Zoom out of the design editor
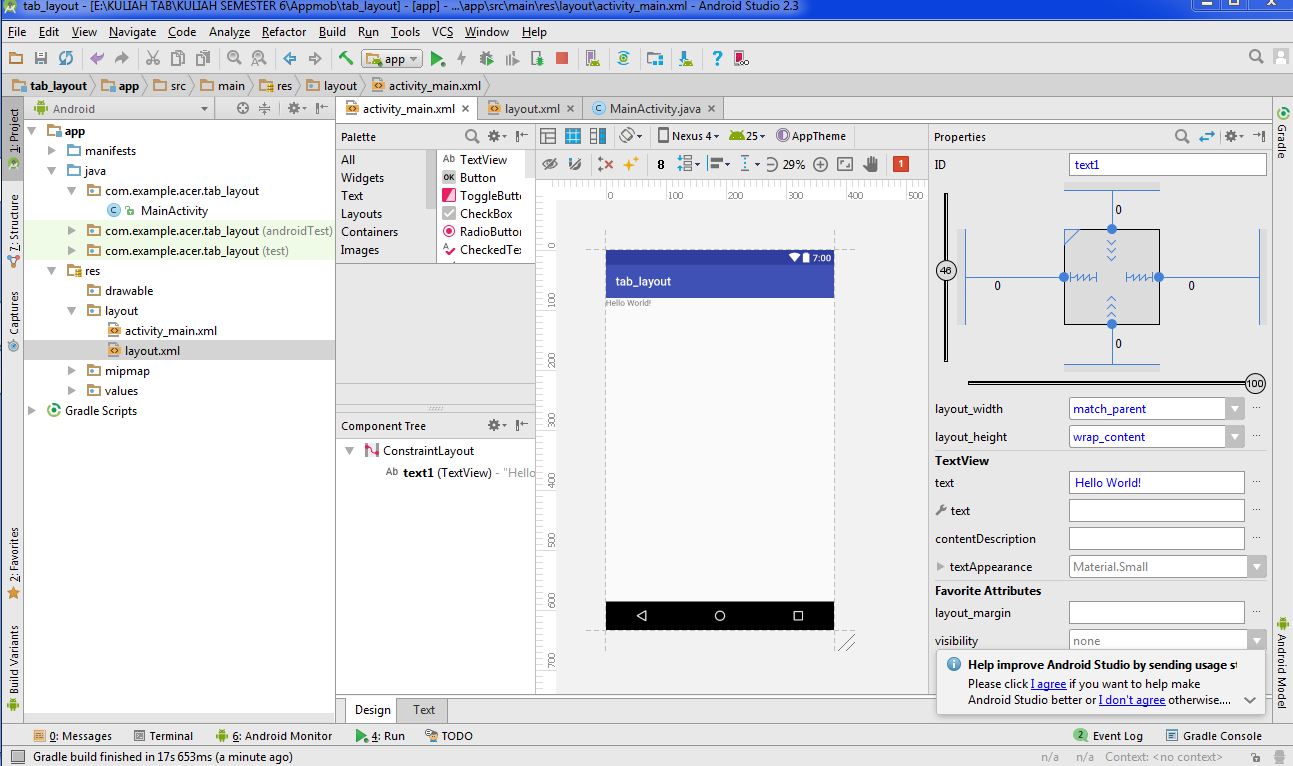The image size is (1293, 766). tap(774, 164)
